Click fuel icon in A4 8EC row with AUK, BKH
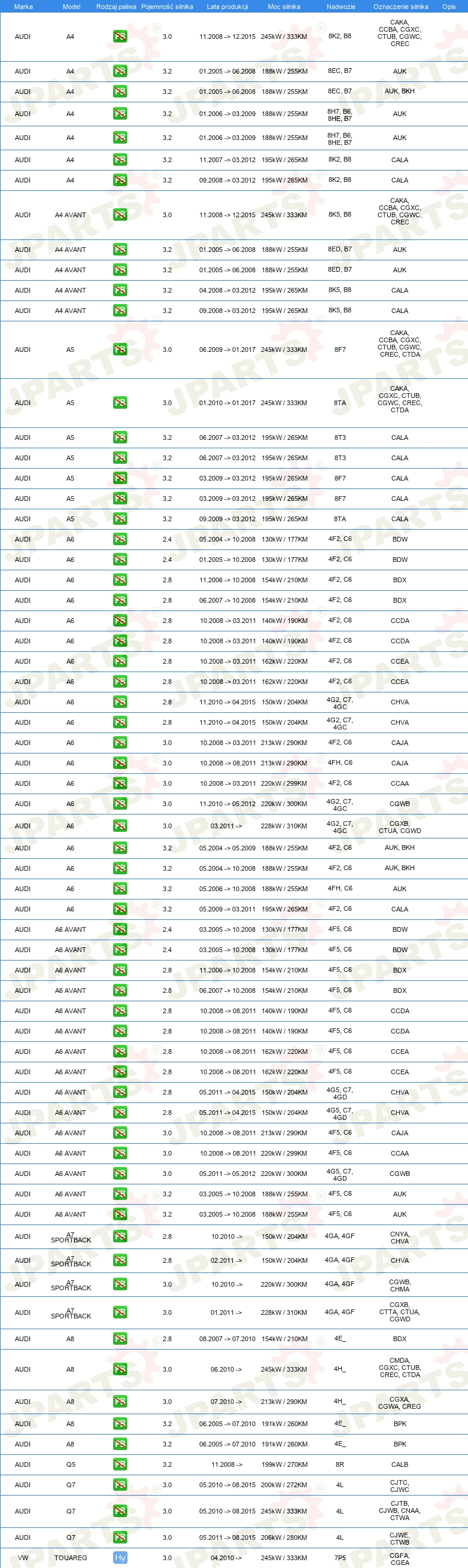 [x=120, y=92]
